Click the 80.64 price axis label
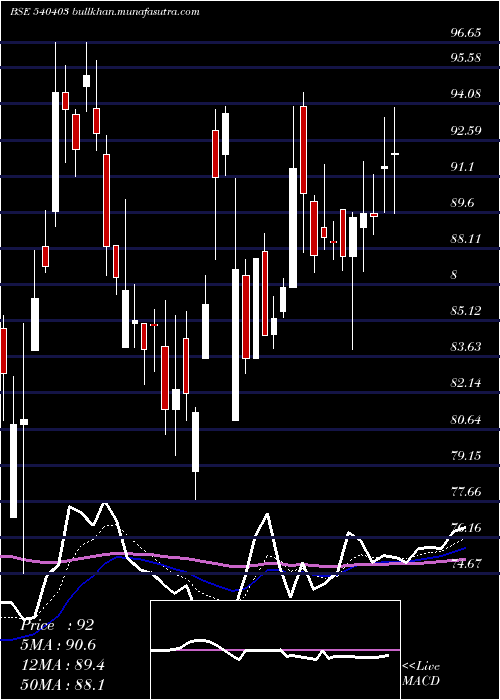 466,420
